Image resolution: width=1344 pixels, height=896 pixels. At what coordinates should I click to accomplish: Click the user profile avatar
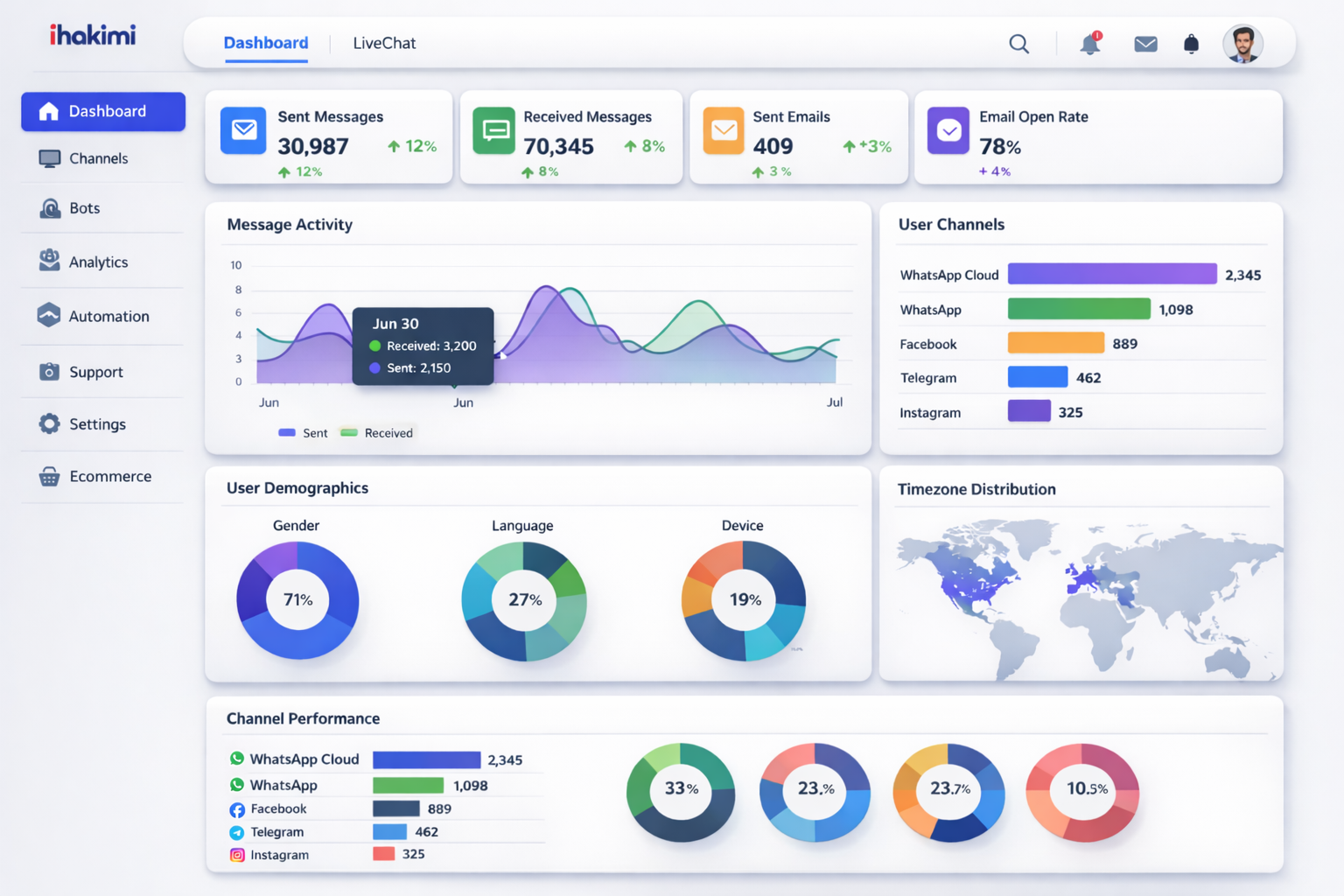pos(1242,44)
